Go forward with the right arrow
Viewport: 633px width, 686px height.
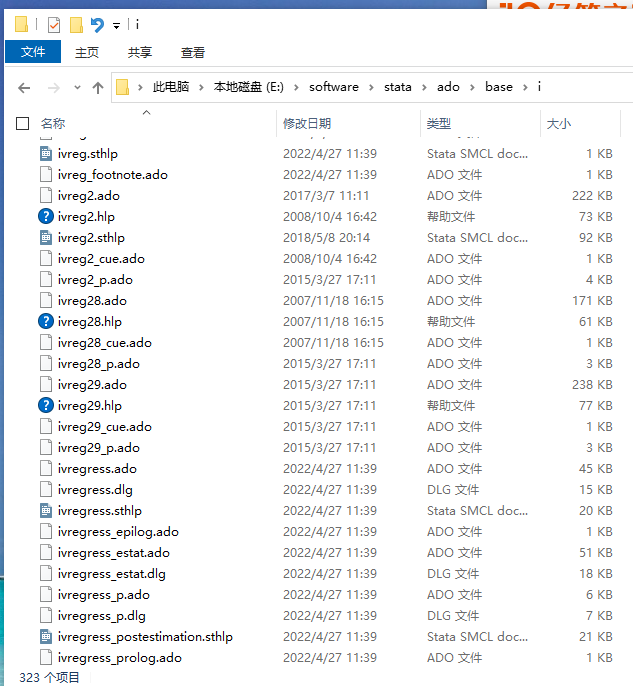[x=54, y=88]
